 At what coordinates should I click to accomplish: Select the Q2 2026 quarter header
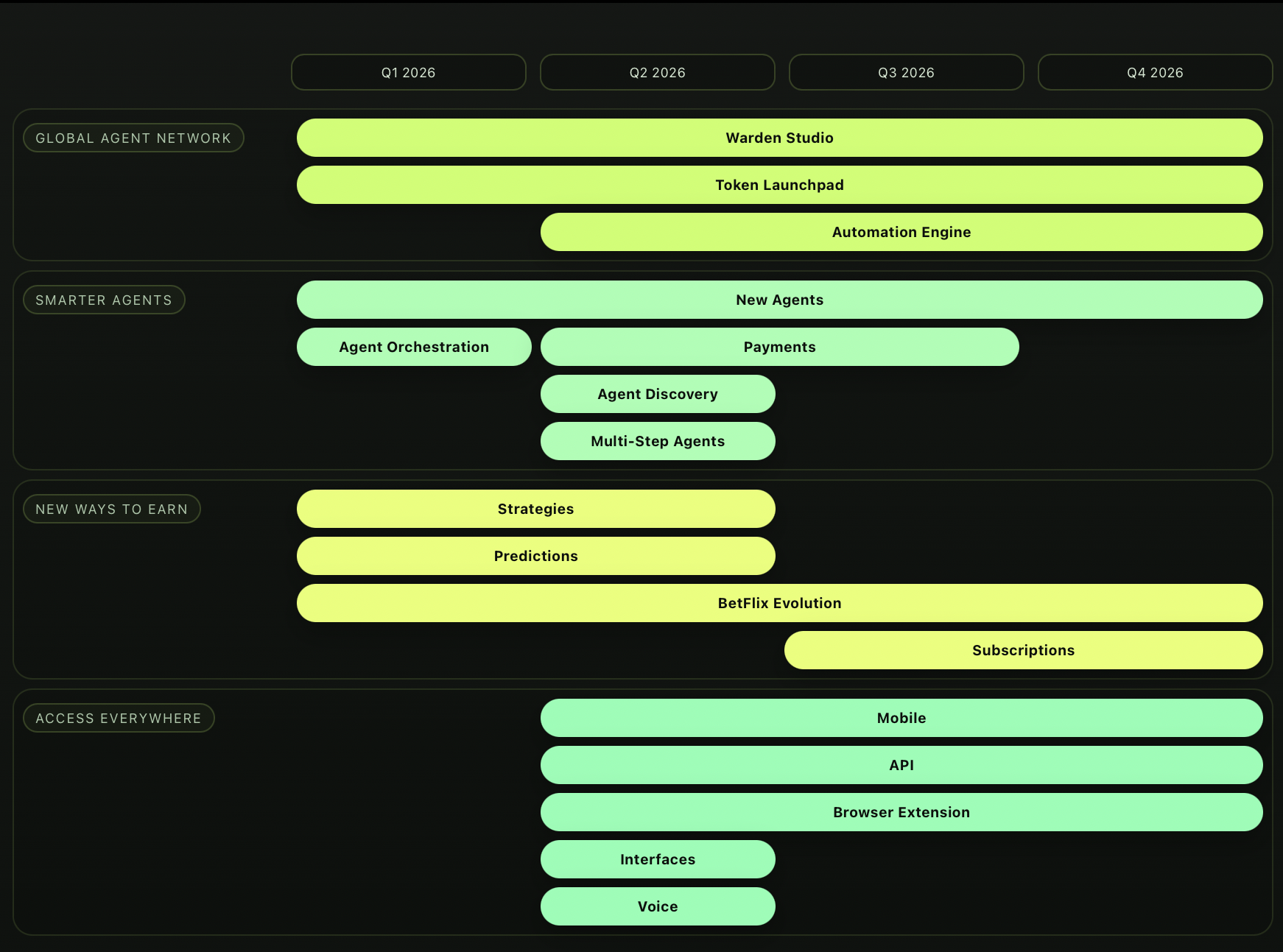click(658, 72)
